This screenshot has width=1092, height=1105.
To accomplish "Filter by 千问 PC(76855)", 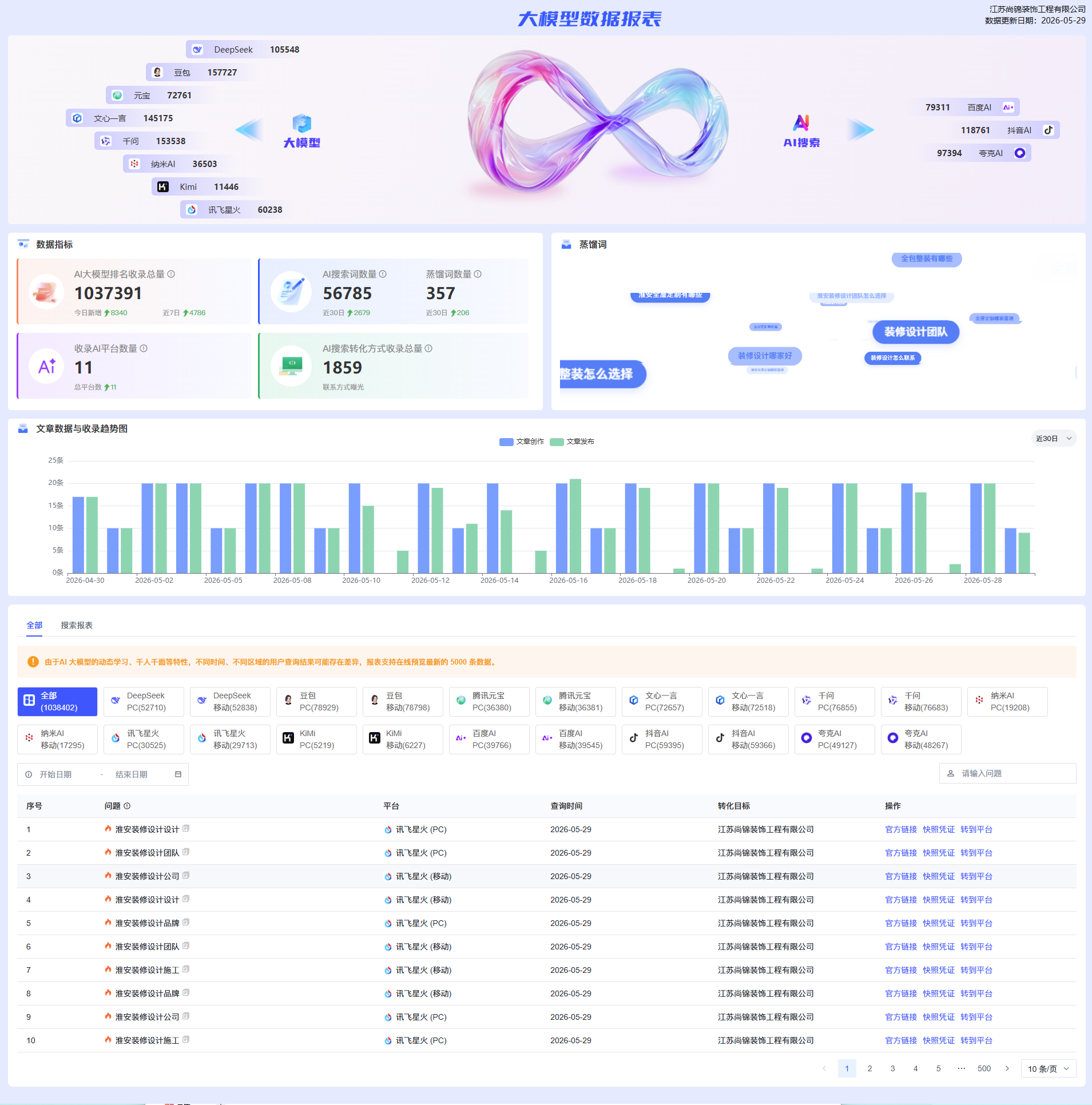I will [835, 702].
